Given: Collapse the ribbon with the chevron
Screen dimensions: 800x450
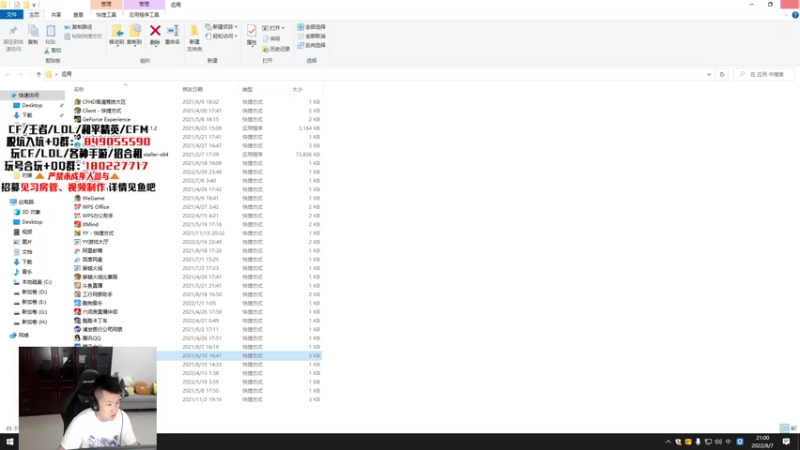Looking at the screenshot, I should [x=786, y=15].
